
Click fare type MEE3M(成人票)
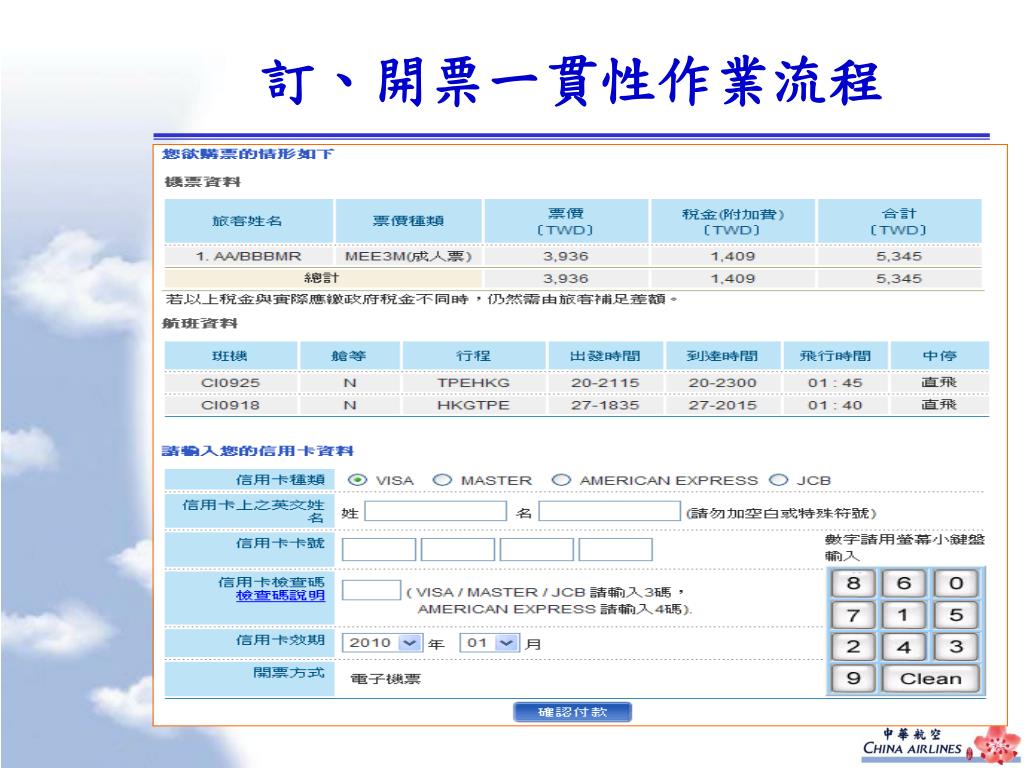tap(408, 256)
